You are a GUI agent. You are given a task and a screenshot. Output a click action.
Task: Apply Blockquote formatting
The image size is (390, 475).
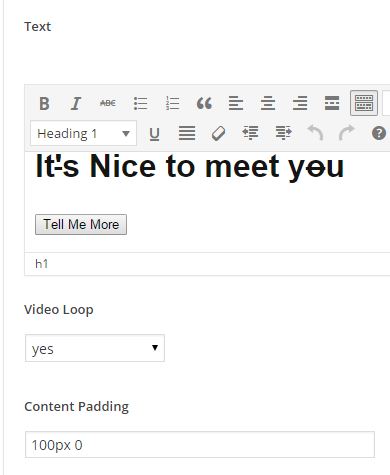tap(204, 103)
